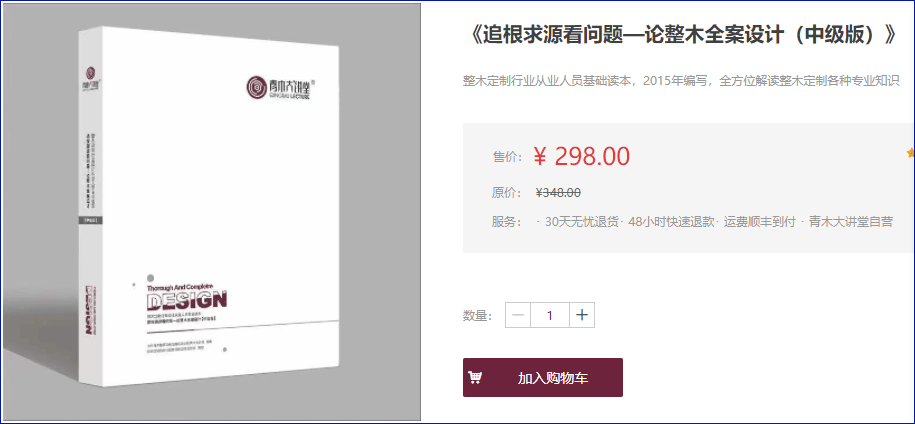
Task: Click the 加入购物车 add to cart button
Action: 543,377
